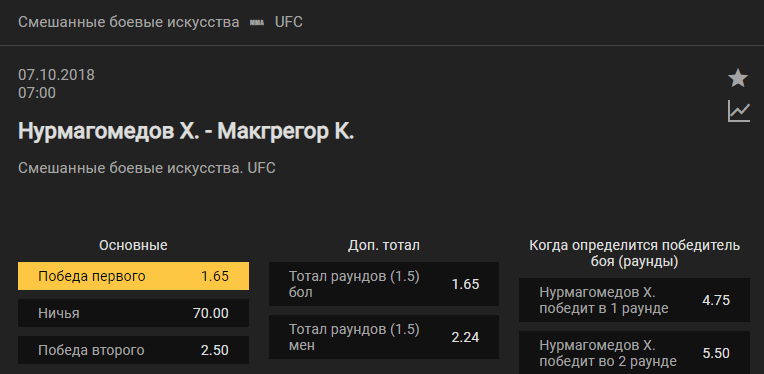Click the small MMA logo icon

click(x=257, y=22)
